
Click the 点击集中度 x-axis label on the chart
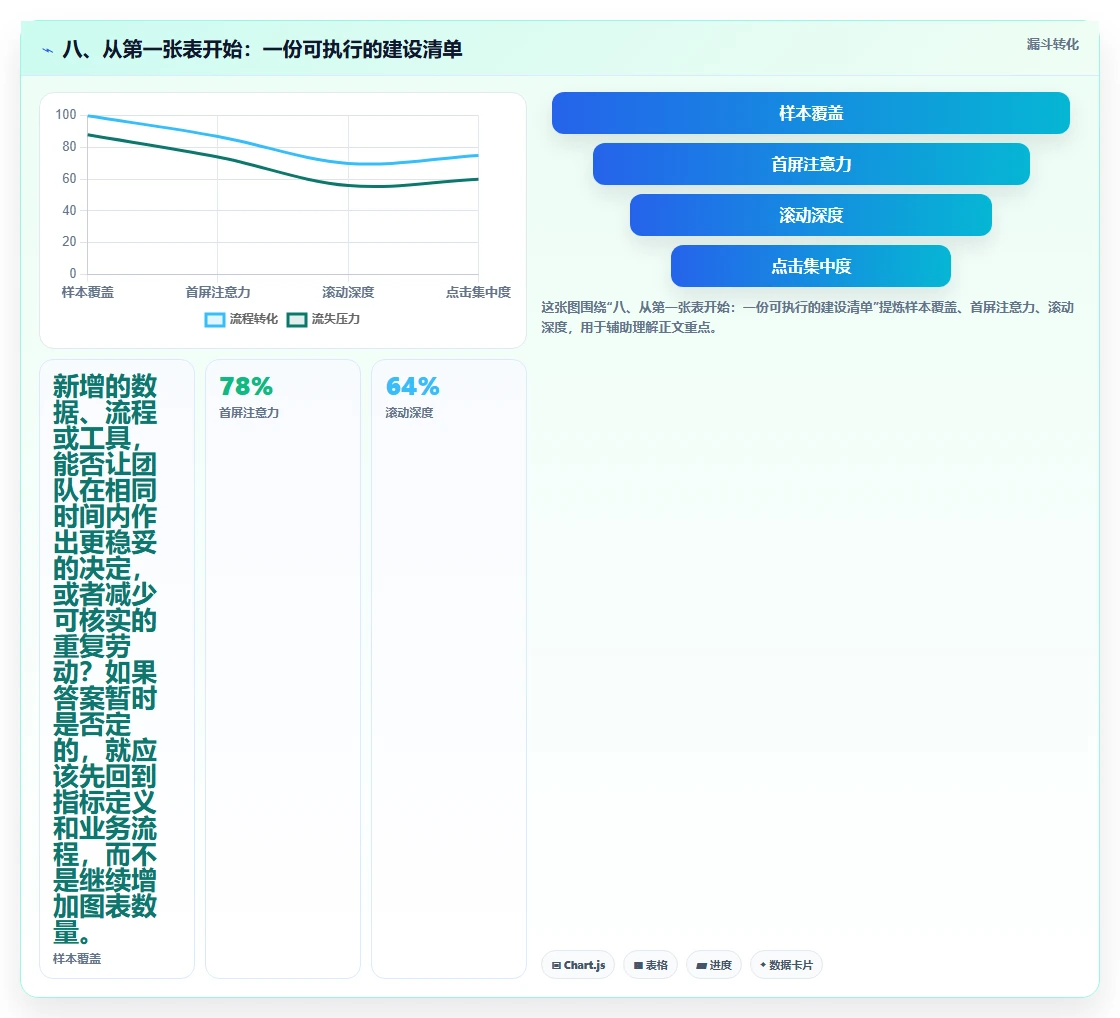click(478, 292)
